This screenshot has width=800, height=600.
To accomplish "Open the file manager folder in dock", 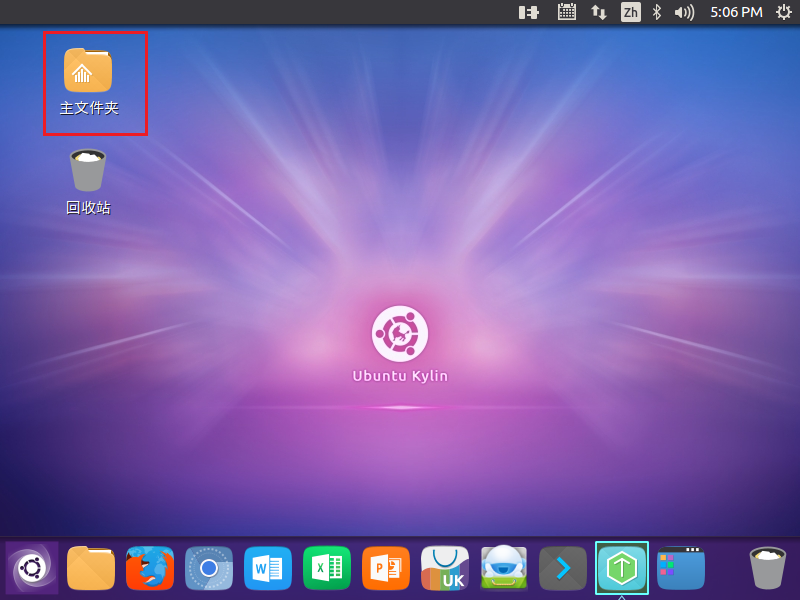I will [91, 568].
